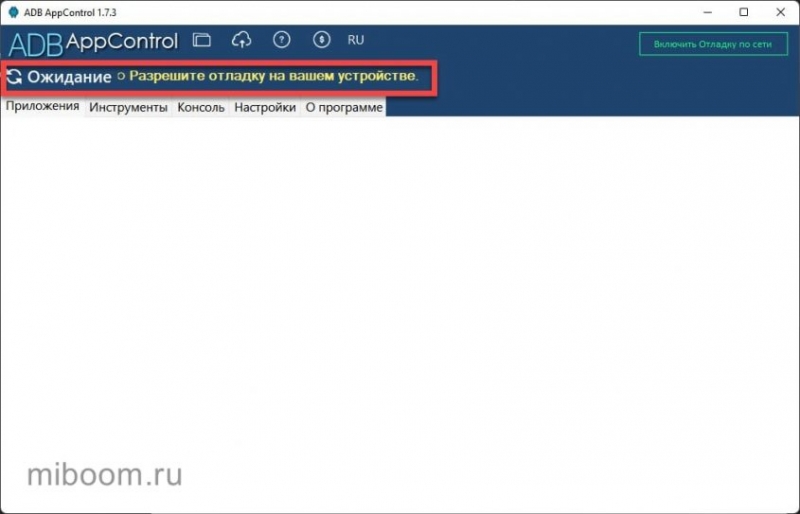Click the cloud upload icon
The image size is (800, 514).
coord(241,40)
